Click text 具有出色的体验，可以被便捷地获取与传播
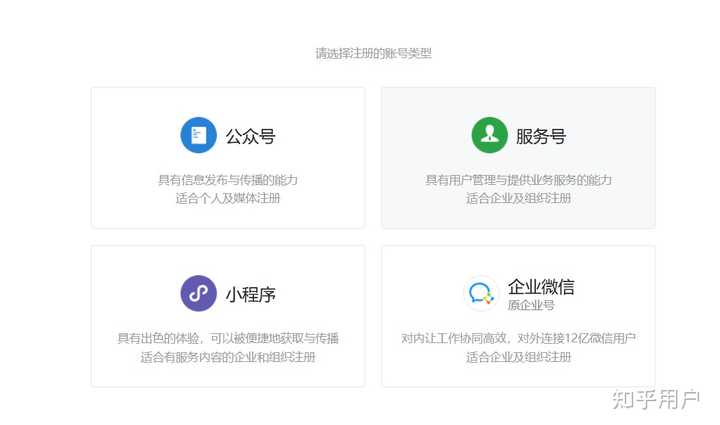The image size is (720, 425). click(228, 338)
